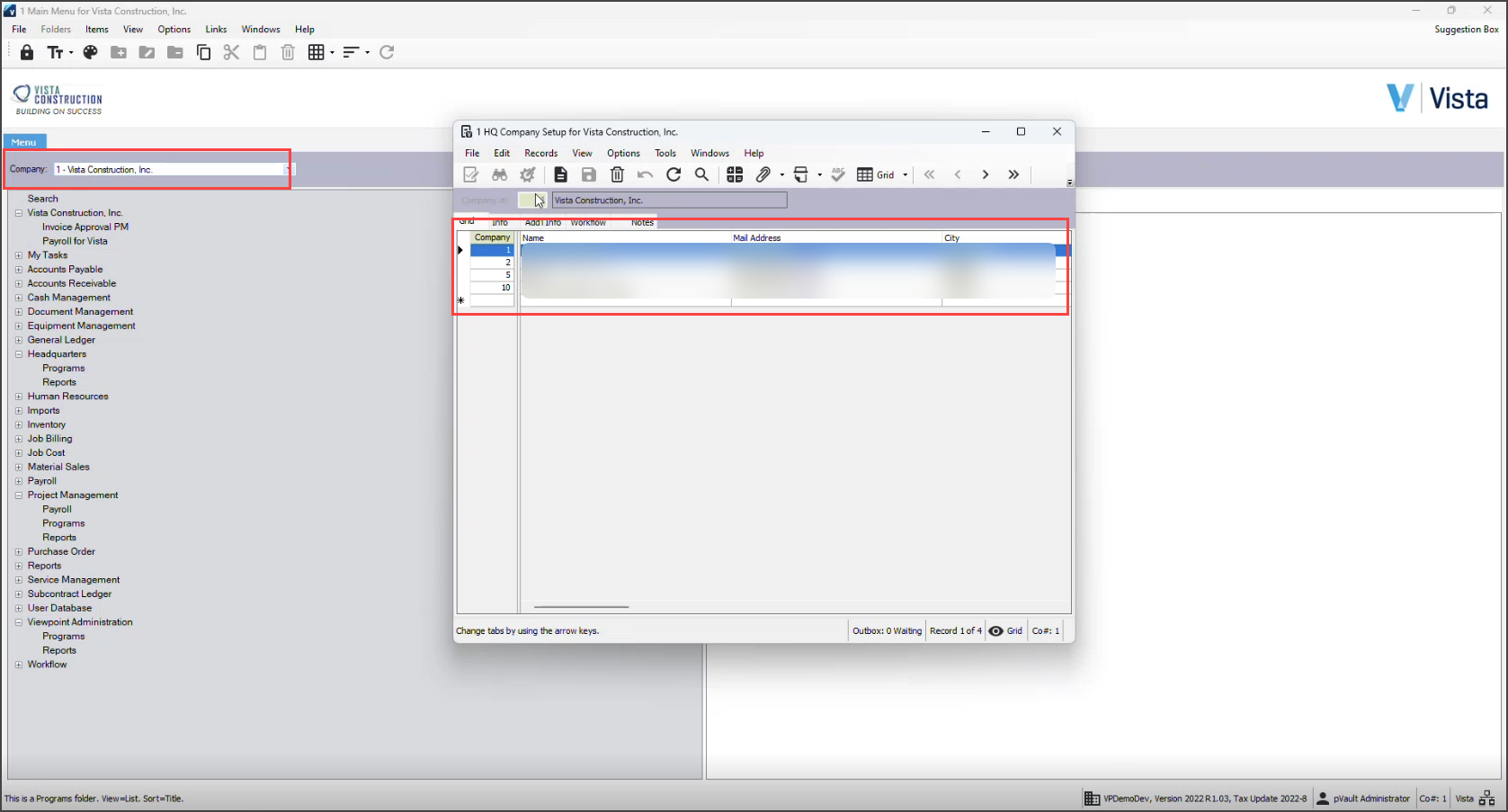Viewport: 1508px width, 812px height.
Task: Select Invoice Approval PM in tree
Action: (x=85, y=228)
